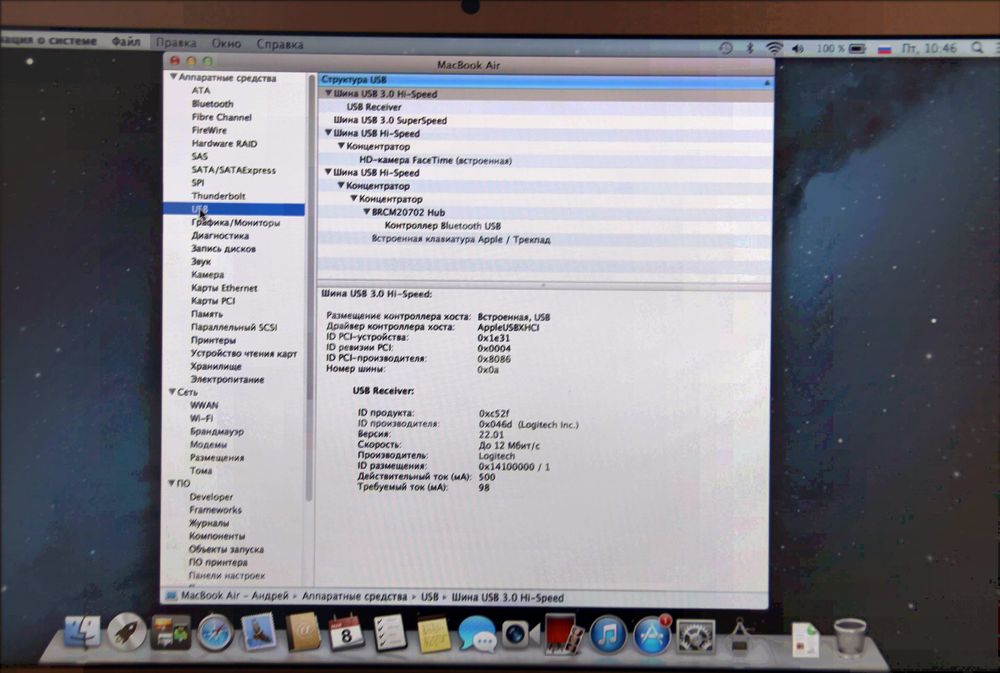Screen dimensions: 1000x673
Task: Open the Файл menu
Action: 126,41
